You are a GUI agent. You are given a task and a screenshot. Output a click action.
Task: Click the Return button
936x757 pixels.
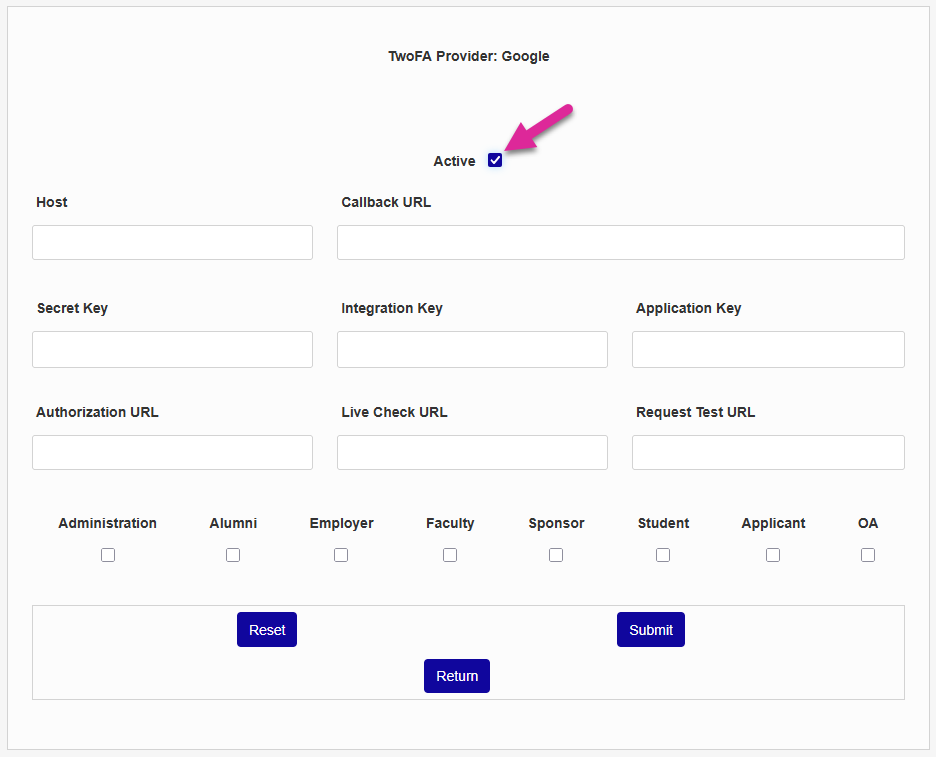pos(457,676)
